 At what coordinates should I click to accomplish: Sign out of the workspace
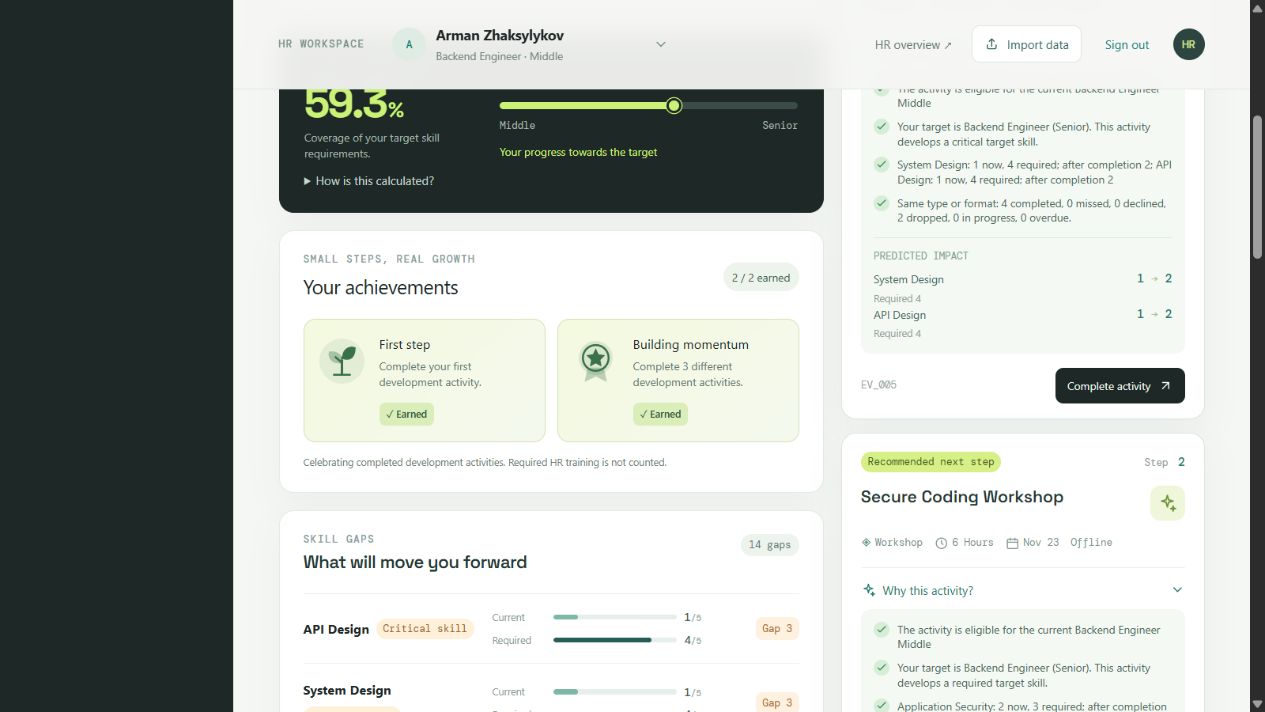(x=1127, y=45)
